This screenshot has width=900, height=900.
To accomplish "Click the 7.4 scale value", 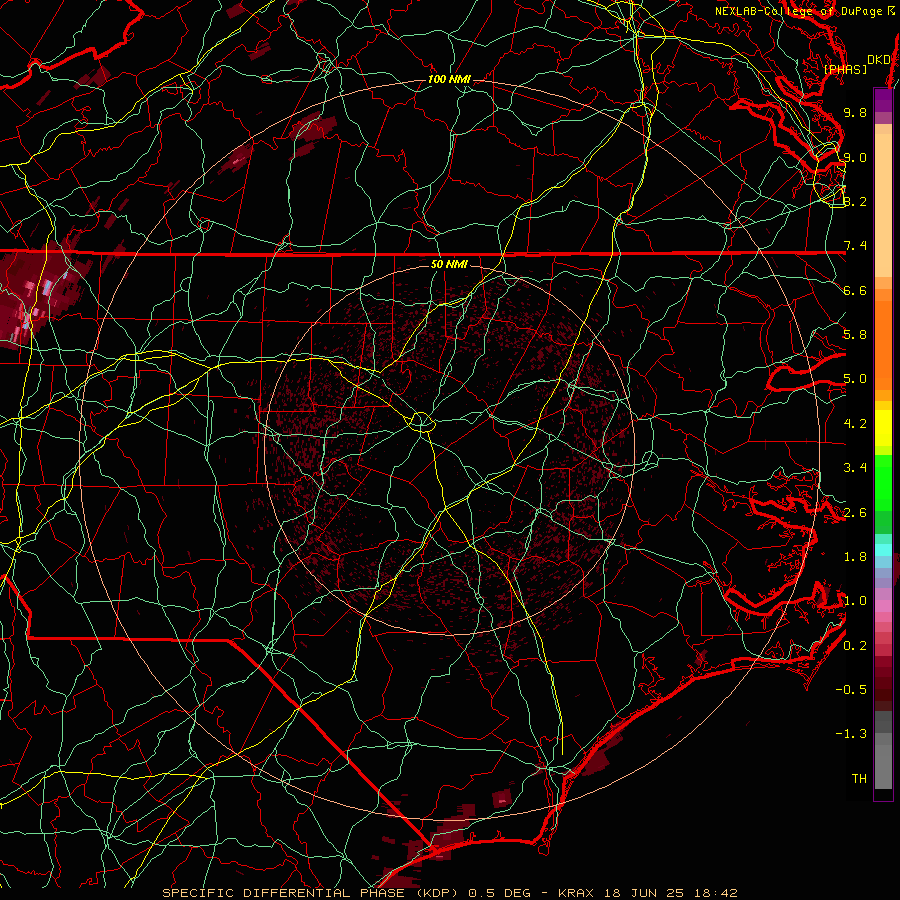I will coord(855,246).
